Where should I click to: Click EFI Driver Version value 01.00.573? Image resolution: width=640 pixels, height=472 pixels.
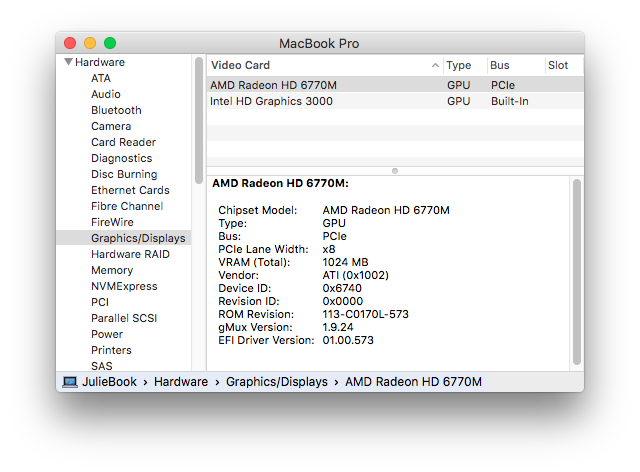[x=348, y=340]
